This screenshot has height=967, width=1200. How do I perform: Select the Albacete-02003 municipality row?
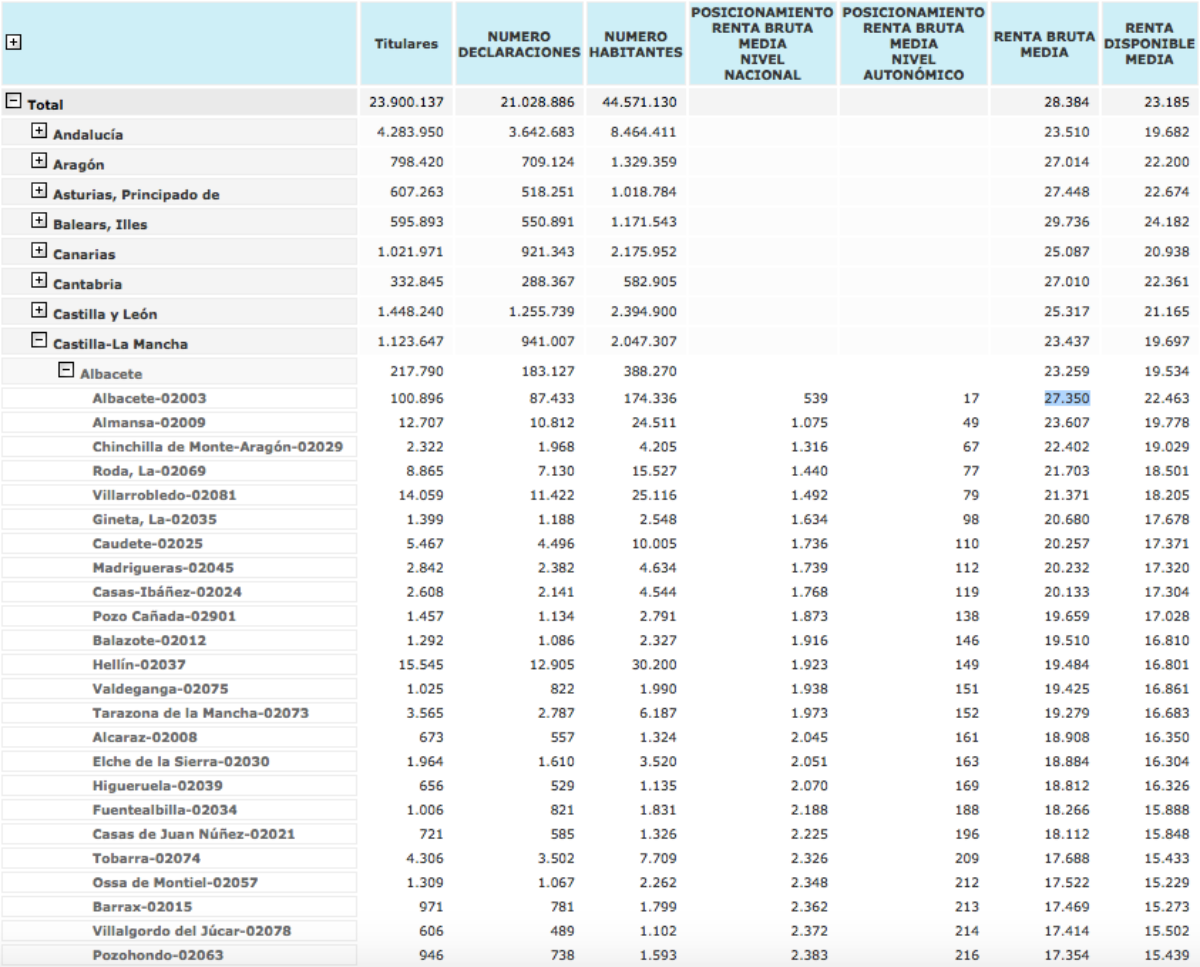[180, 398]
